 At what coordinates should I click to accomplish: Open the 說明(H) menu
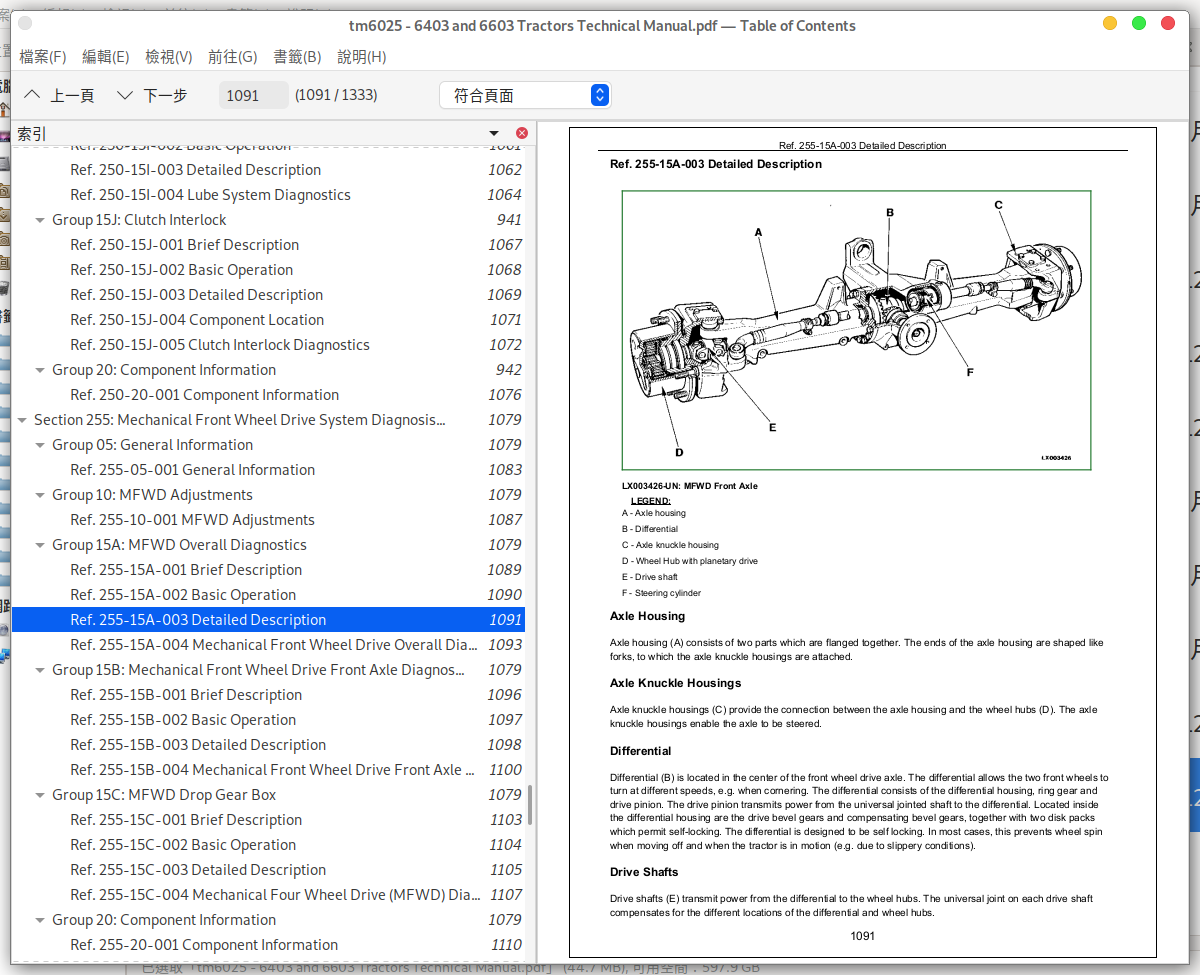tap(362, 57)
